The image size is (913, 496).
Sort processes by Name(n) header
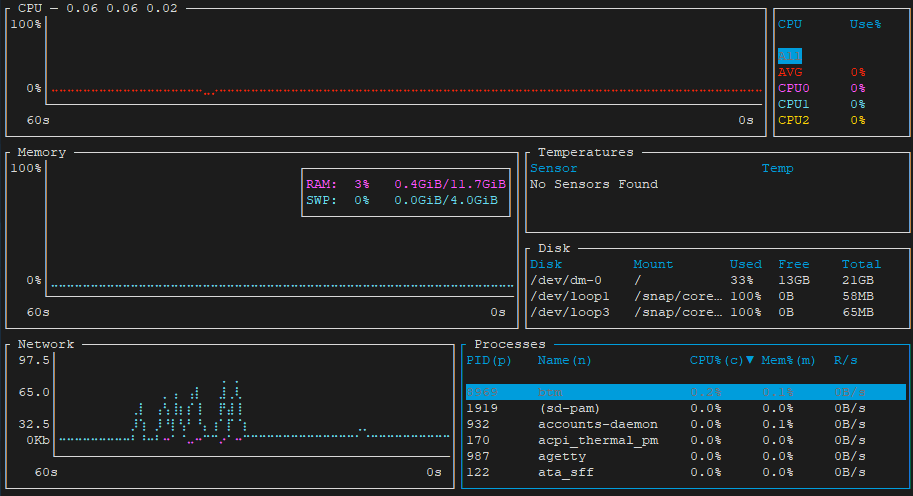coord(564,360)
